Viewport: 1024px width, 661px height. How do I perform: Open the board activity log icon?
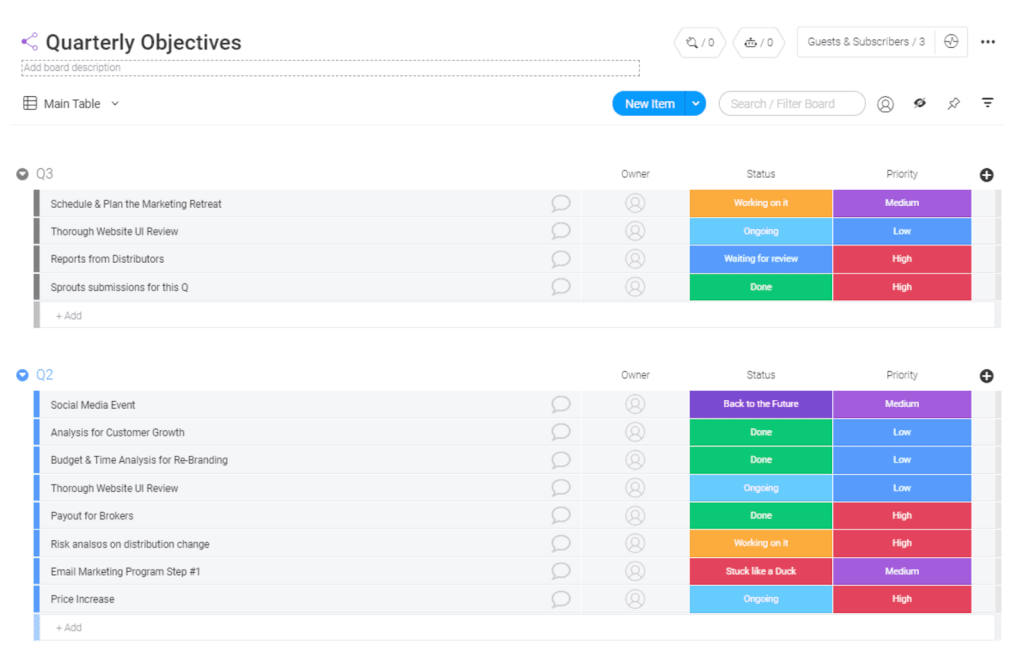(x=951, y=42)
